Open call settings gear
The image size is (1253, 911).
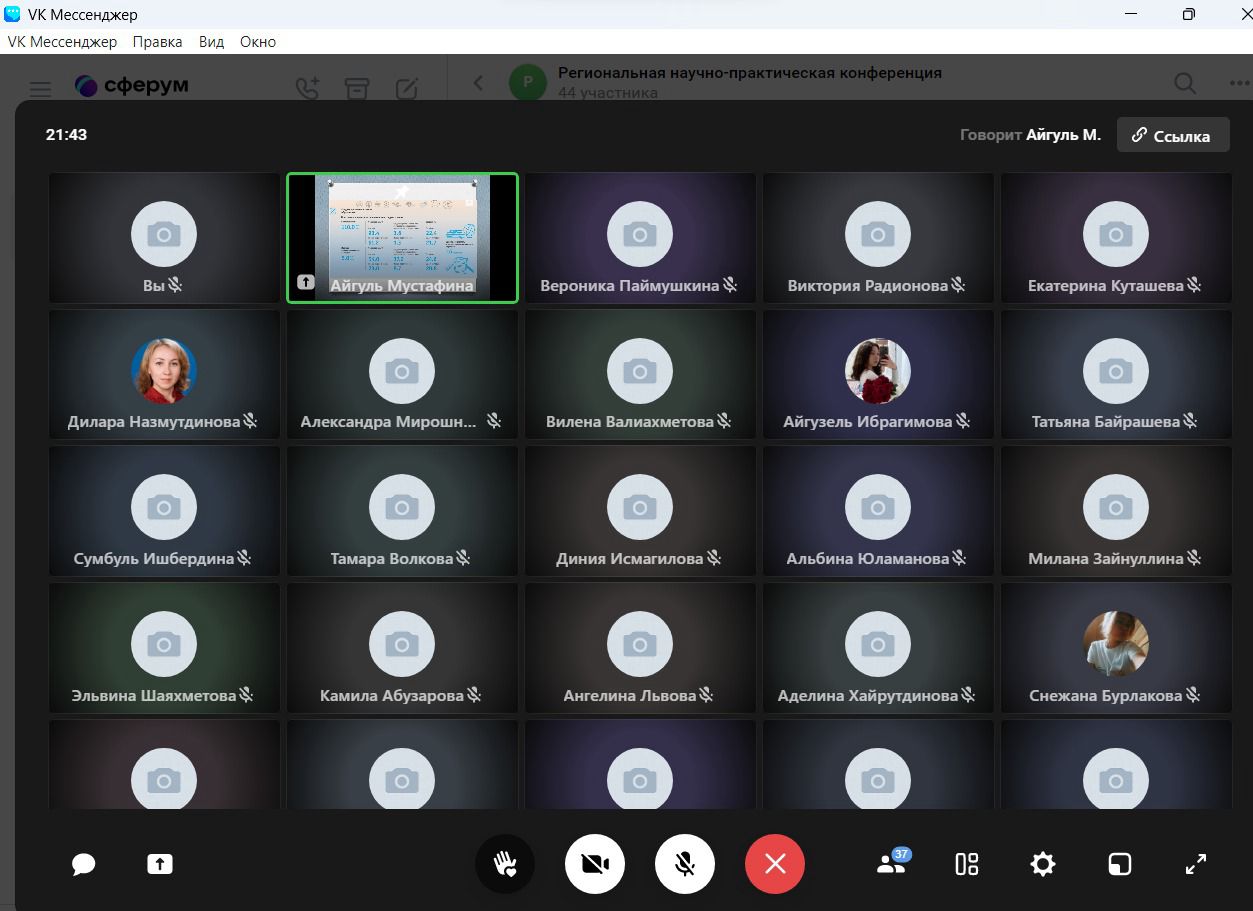[x=1043, y=864]
